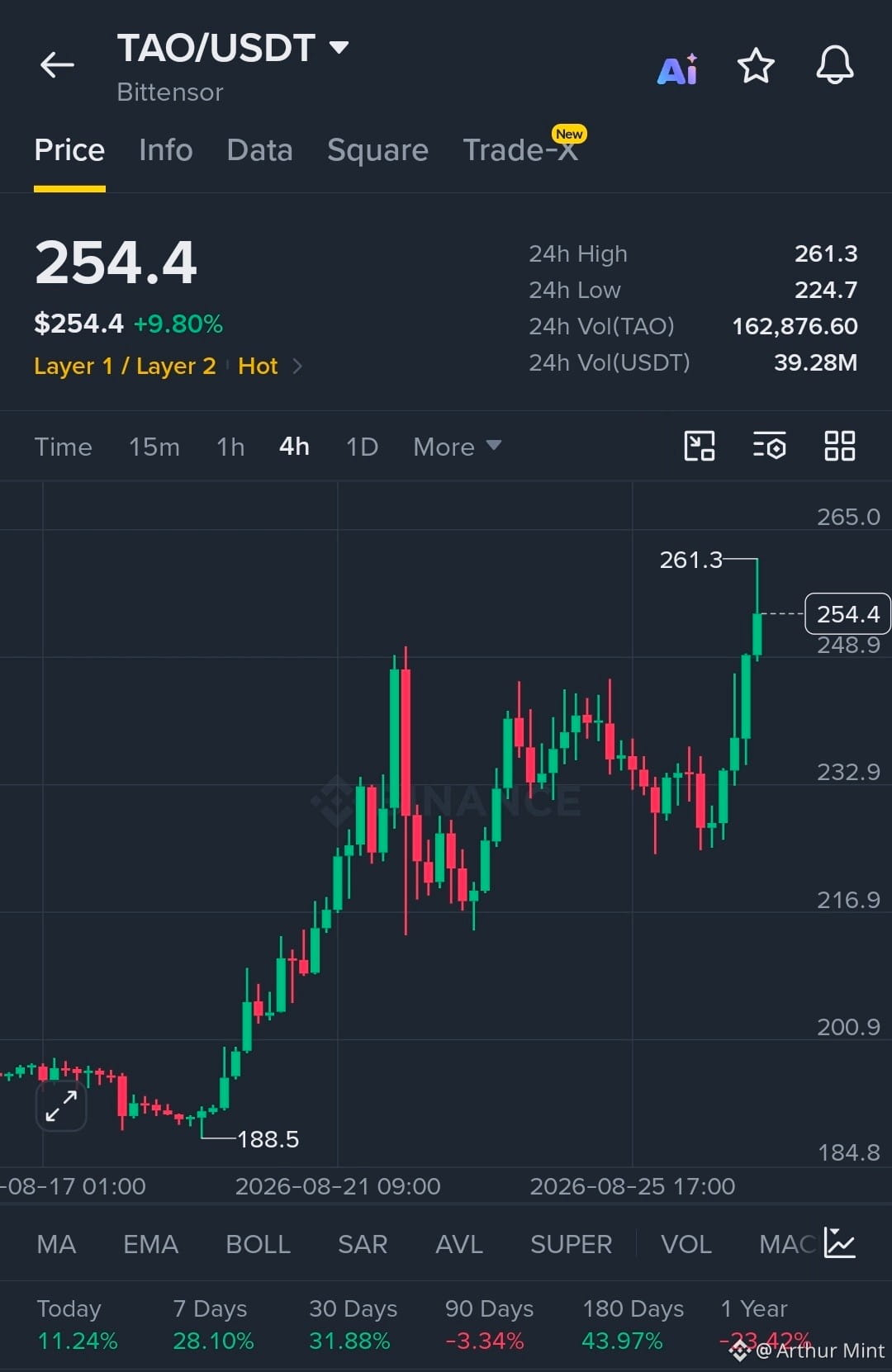The height and width of the screenshot is (1372, 892).
Task: Open the chart layout grid icon
Action: (x=840, y=446)
